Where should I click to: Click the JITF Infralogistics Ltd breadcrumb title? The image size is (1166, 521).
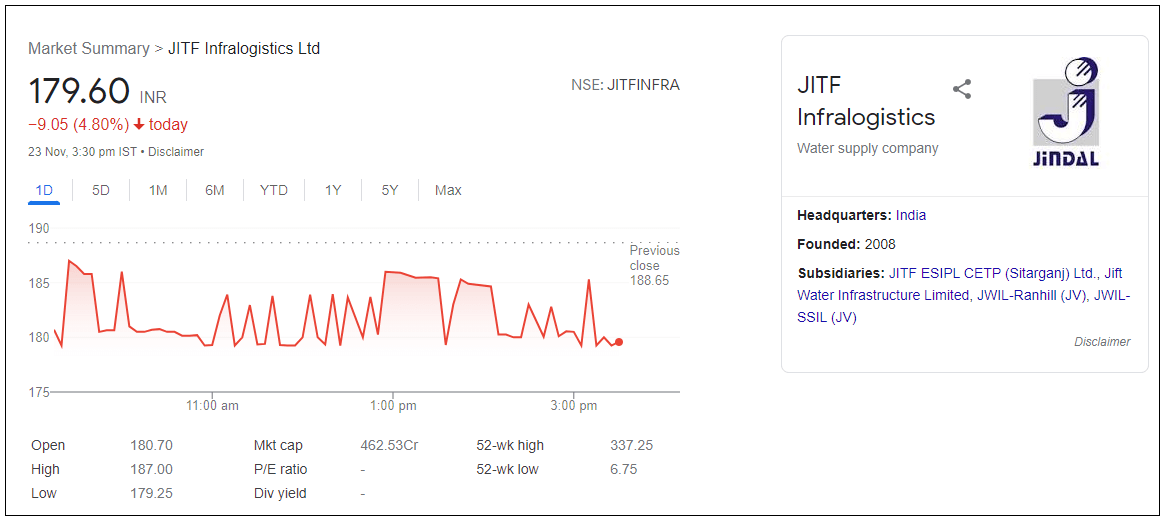[244, 49]
